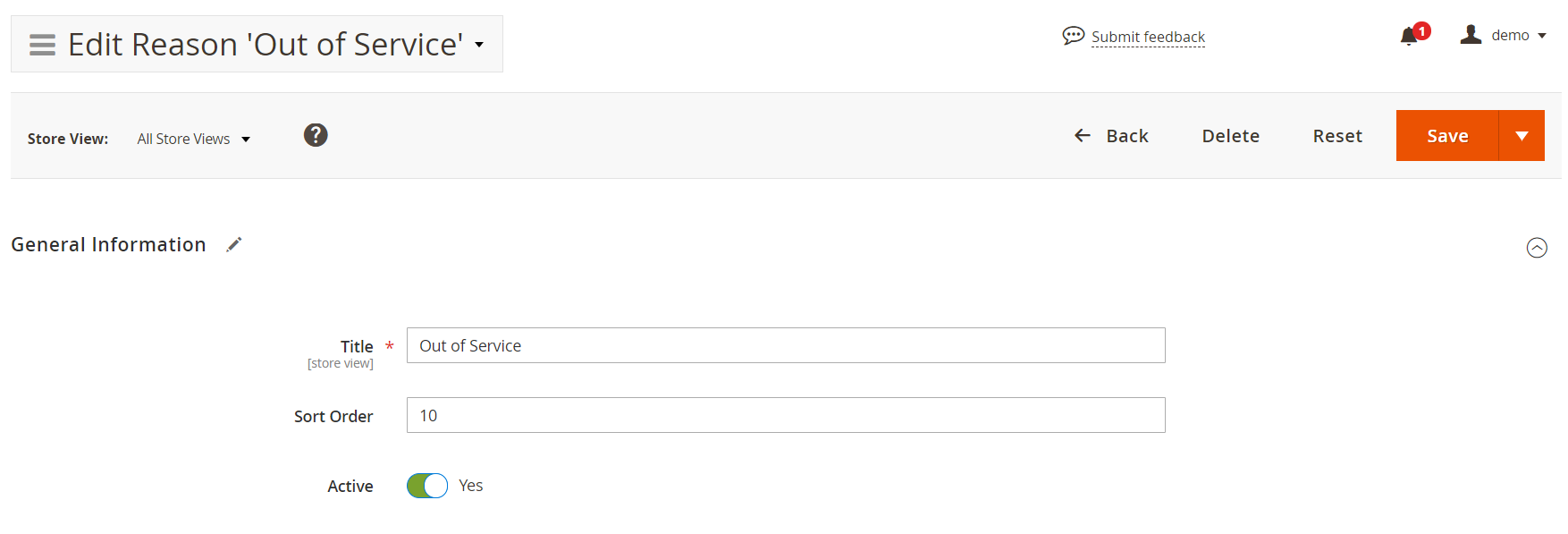Open the hamburger navigation menu icon
This screenshot has width=1568, height=534.
coord(42,45)
